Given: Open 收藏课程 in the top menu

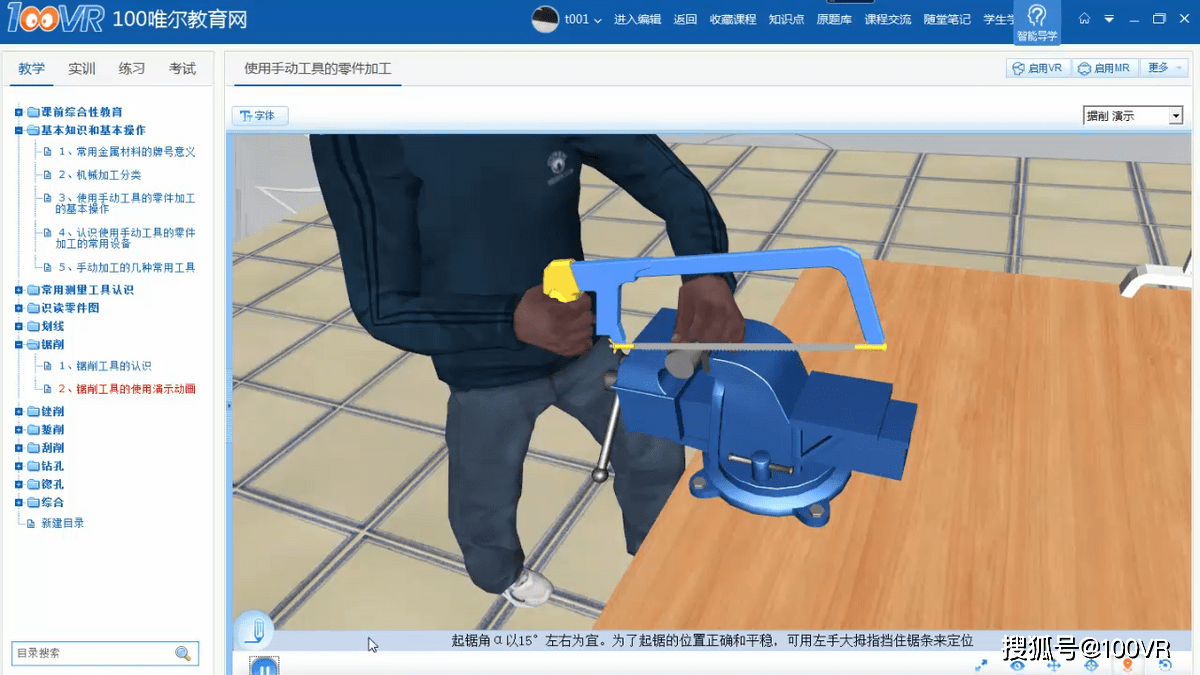Looking at the screenshot, I should (x=733, y=19).
